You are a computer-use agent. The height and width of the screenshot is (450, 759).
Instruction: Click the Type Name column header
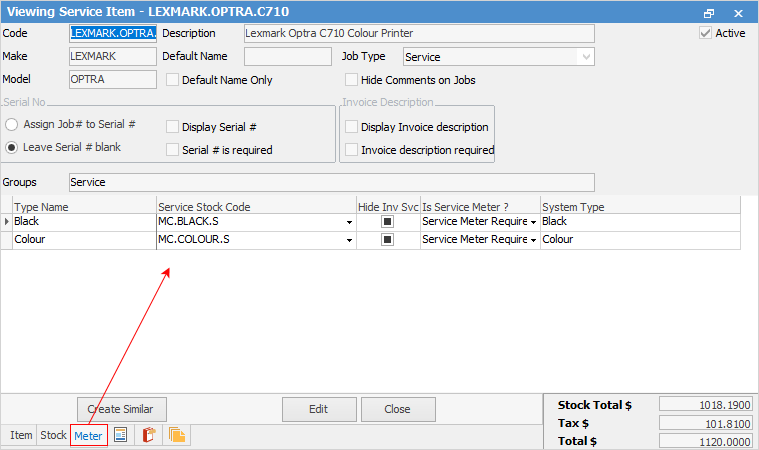[84, 207]
